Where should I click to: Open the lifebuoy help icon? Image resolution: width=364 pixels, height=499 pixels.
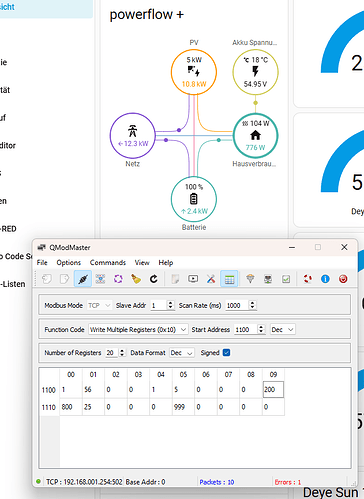pos(308,279)
